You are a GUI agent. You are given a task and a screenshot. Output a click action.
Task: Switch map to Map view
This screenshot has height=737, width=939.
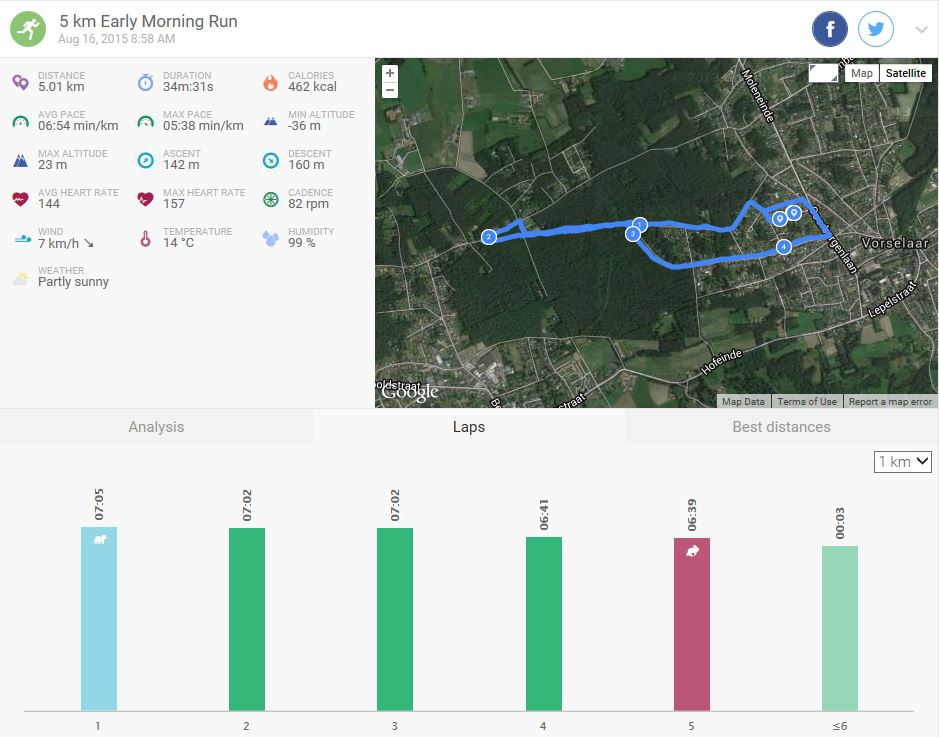coord(861,73)
